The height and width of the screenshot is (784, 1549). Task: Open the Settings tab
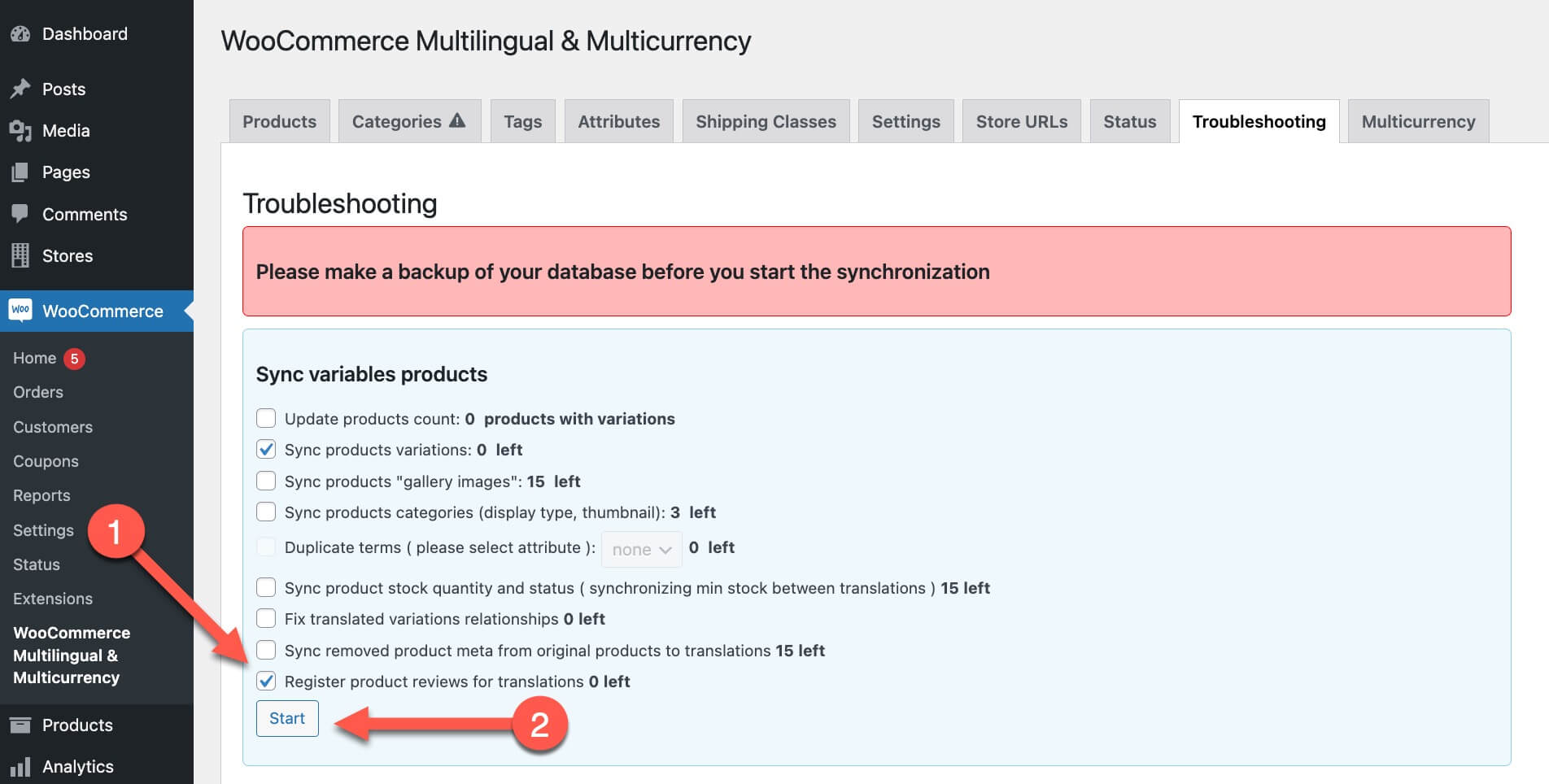point(905,121)
